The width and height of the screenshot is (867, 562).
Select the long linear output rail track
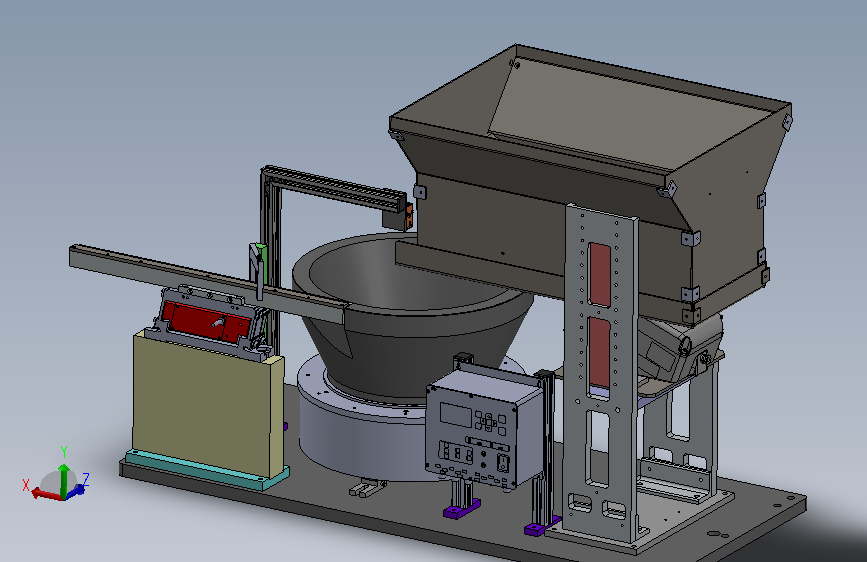207,282
